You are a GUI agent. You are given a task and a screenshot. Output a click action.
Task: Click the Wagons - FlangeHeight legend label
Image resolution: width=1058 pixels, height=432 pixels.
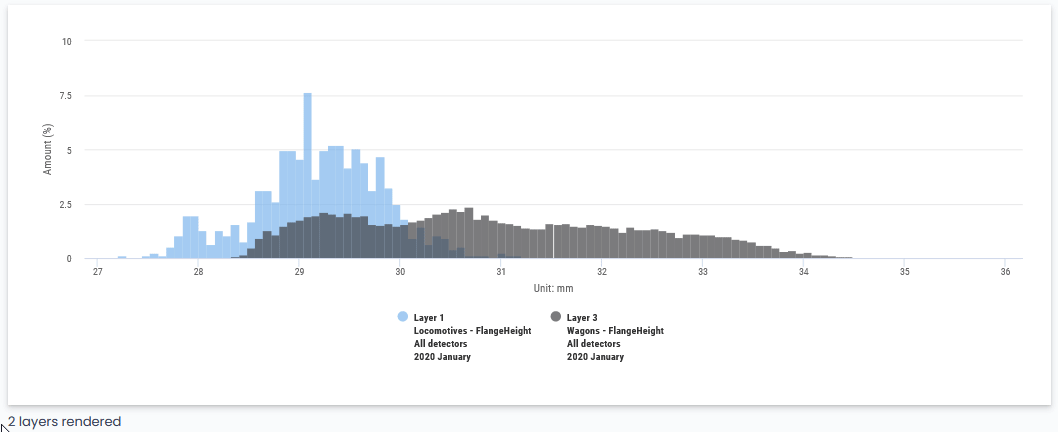[615, 330]
